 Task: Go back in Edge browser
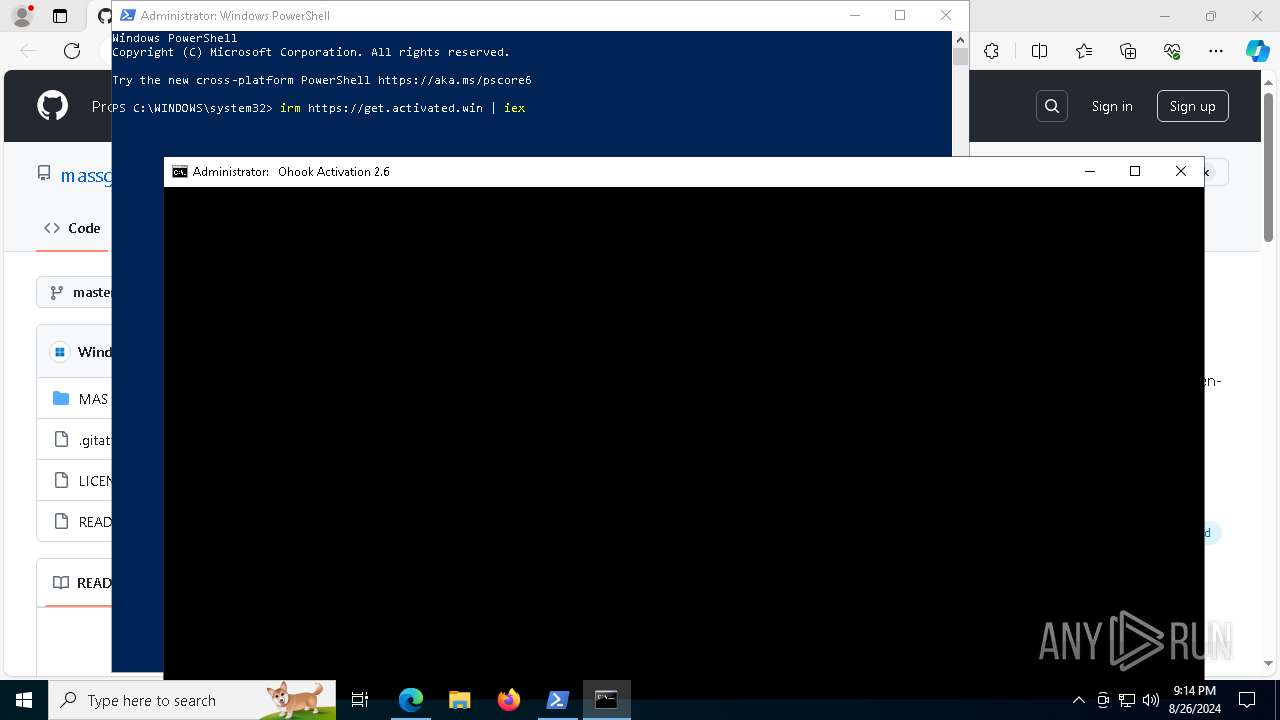tap(28, 51)
